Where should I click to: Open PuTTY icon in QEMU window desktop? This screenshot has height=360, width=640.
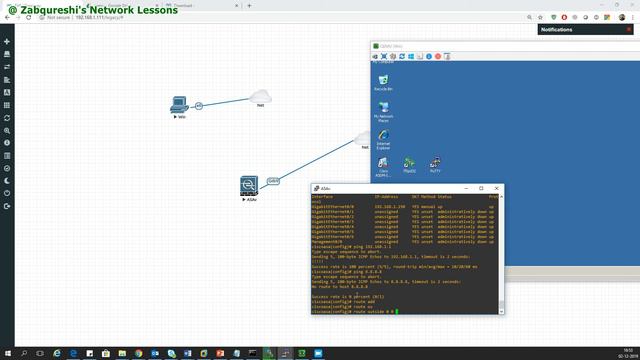(435, 165)
